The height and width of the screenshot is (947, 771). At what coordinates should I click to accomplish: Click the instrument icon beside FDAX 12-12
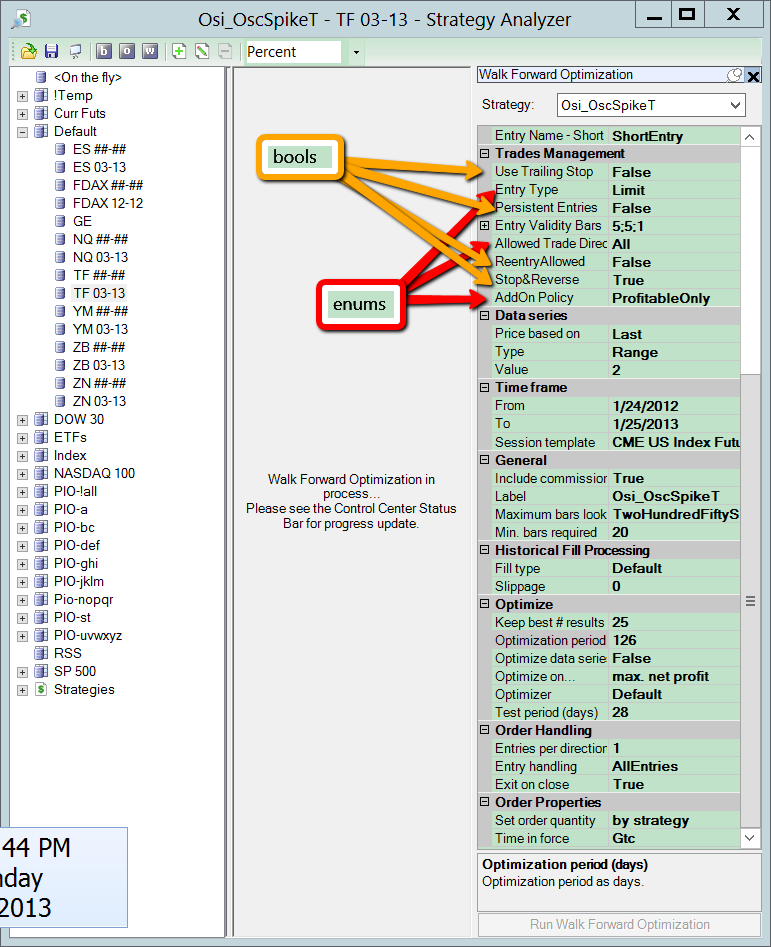point(60,203)
